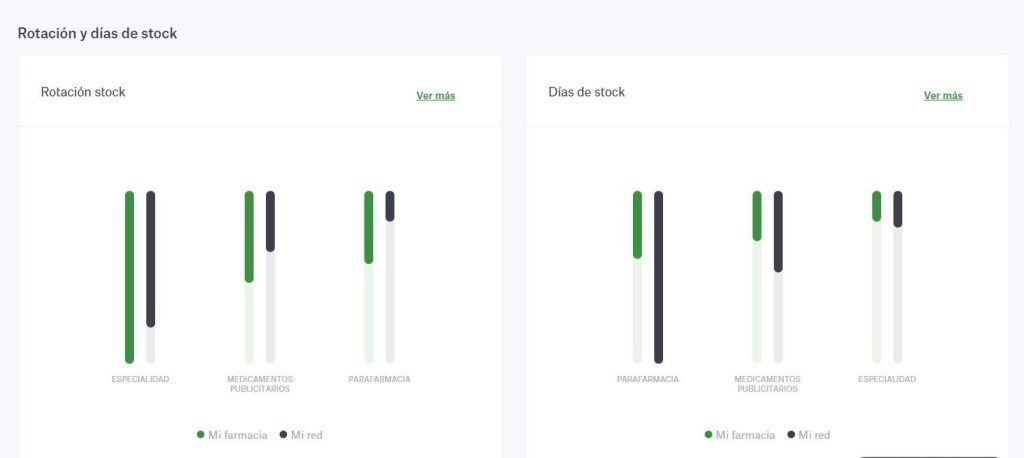The image size is (1024, 458).
Task: Click dark Especialidad bar in Rotación stock
Action: (x=151, y=259)
